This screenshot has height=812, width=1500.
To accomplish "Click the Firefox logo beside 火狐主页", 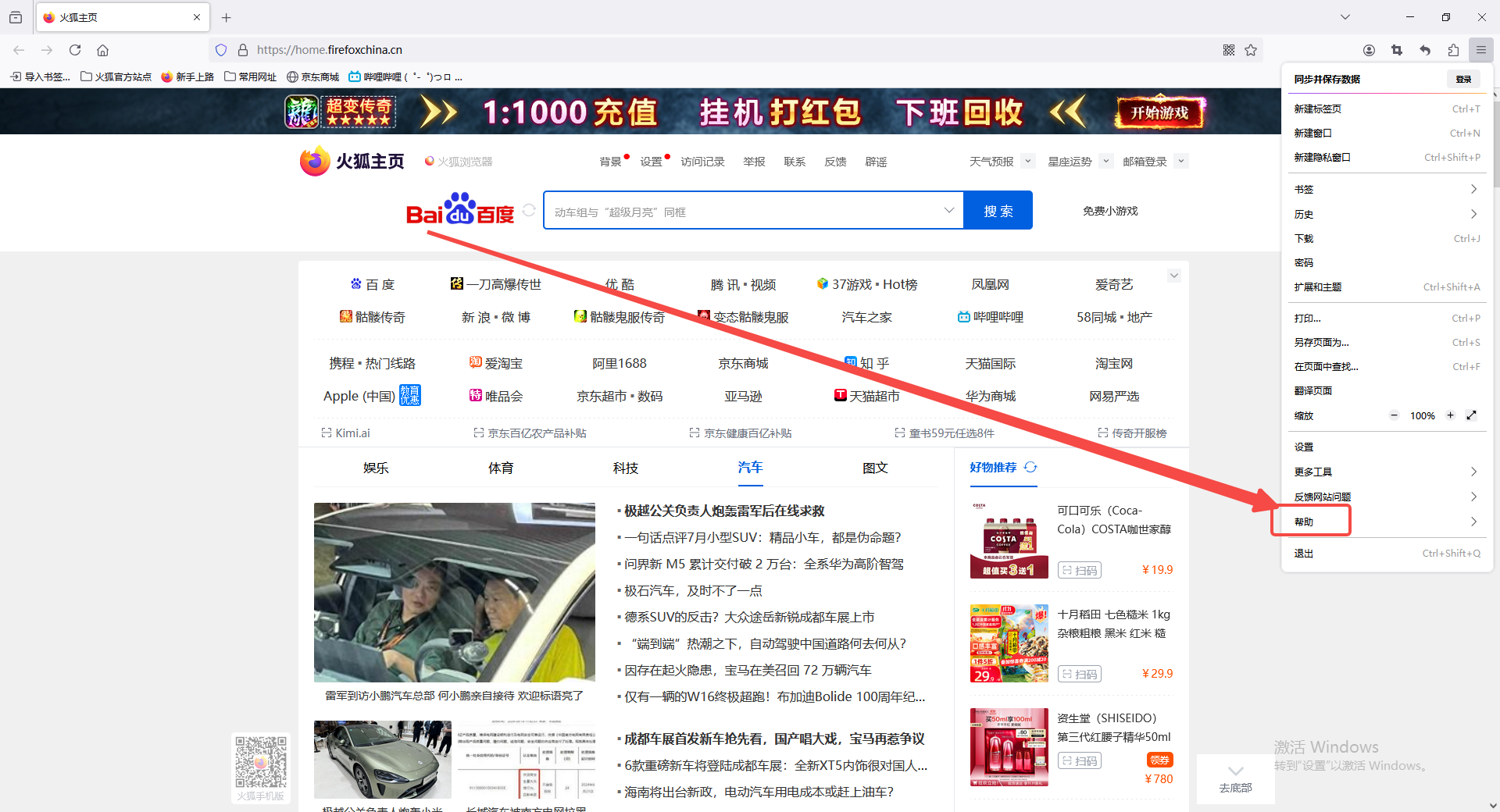I will (x=315, y=161).
